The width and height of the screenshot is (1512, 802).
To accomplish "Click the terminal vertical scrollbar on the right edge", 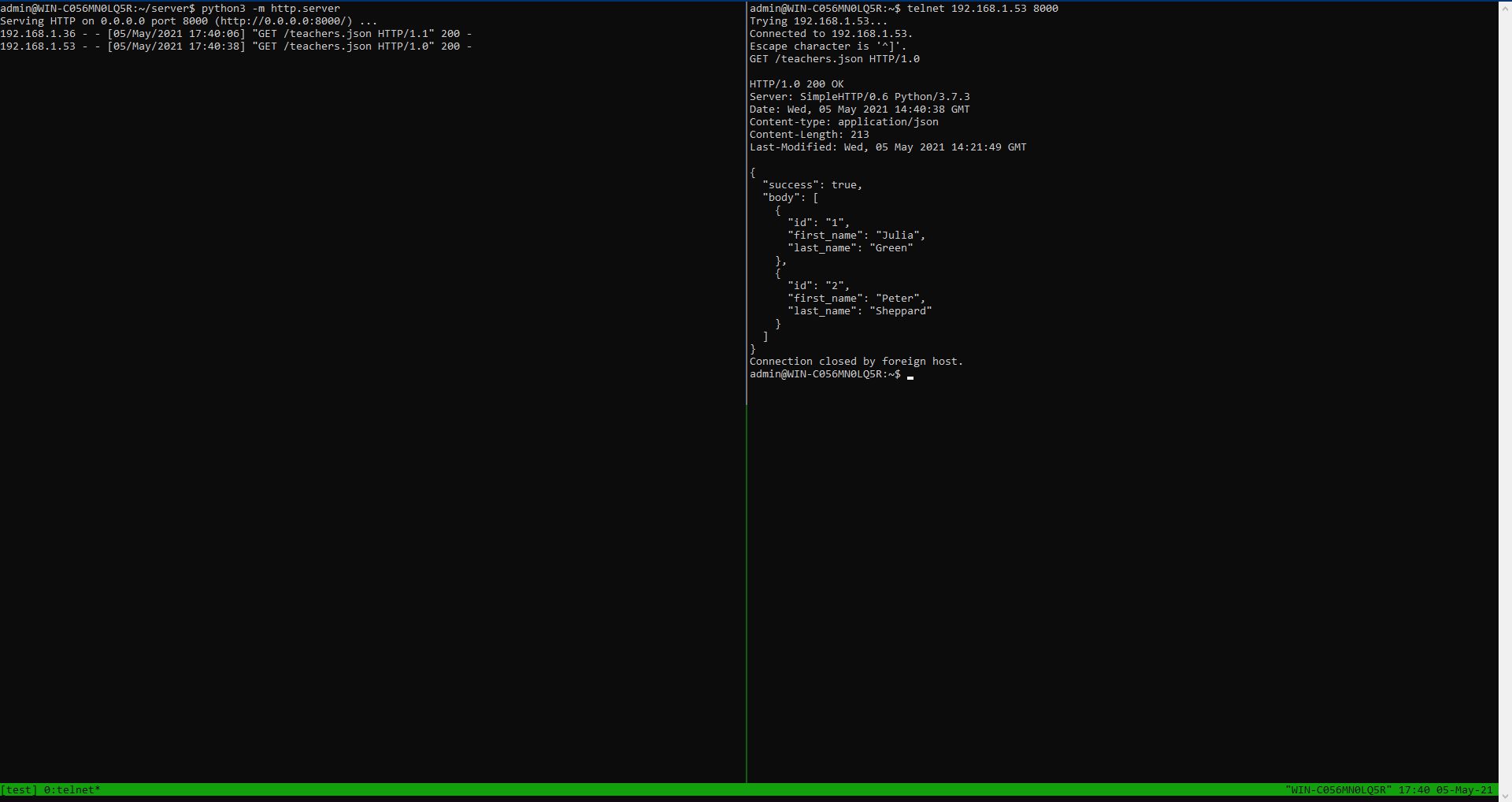I will point(1505,401).
